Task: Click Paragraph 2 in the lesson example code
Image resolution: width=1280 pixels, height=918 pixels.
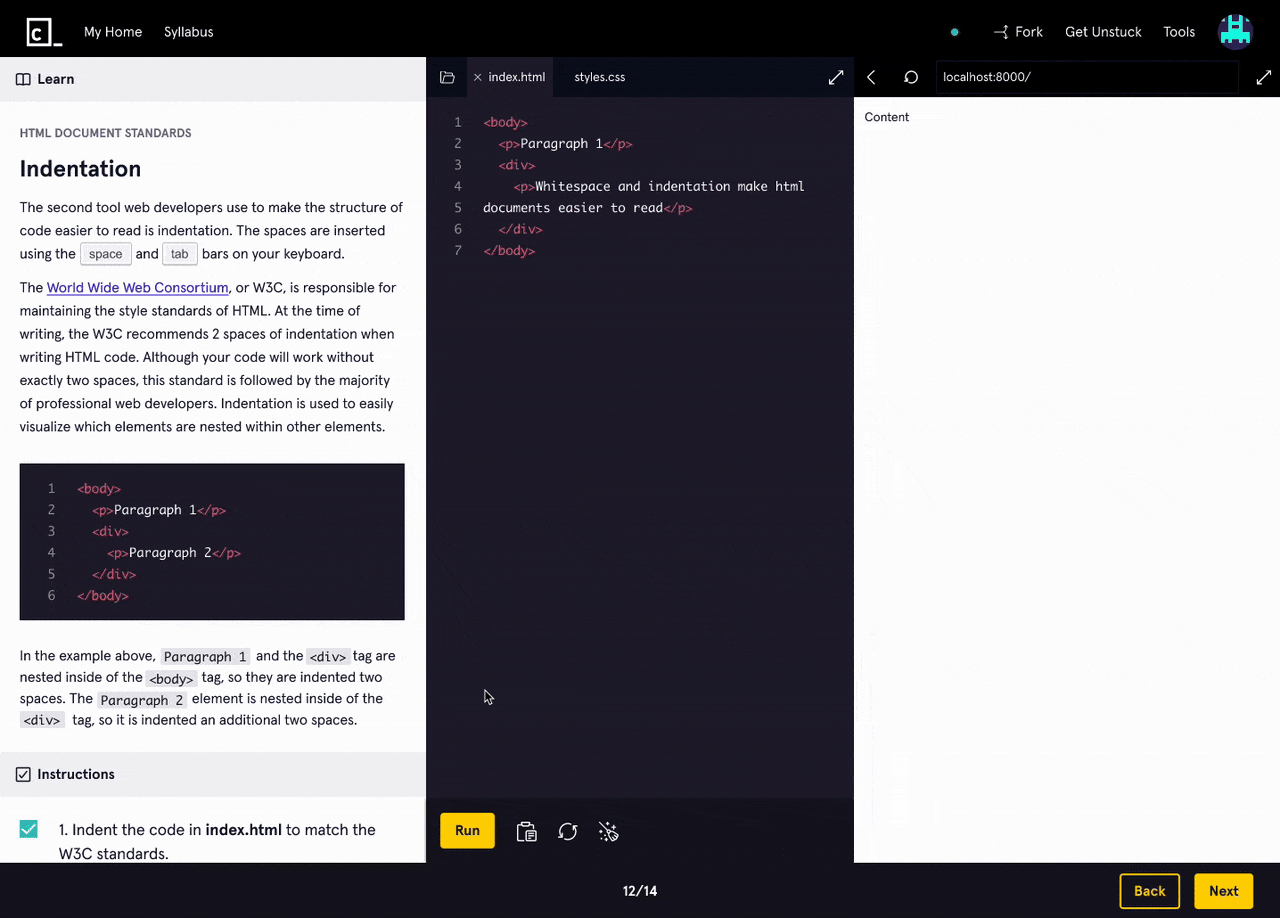Action: point(170,553)
